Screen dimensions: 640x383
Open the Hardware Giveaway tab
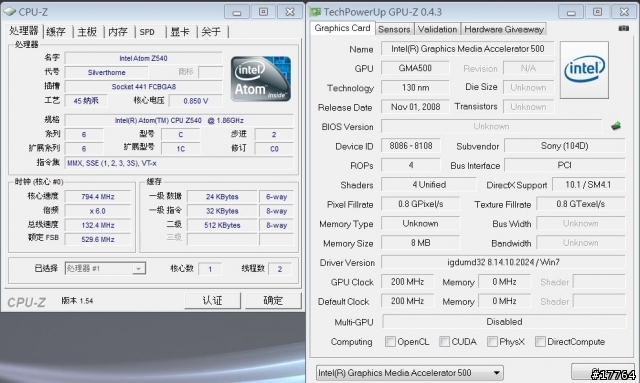tap(504, 29)
